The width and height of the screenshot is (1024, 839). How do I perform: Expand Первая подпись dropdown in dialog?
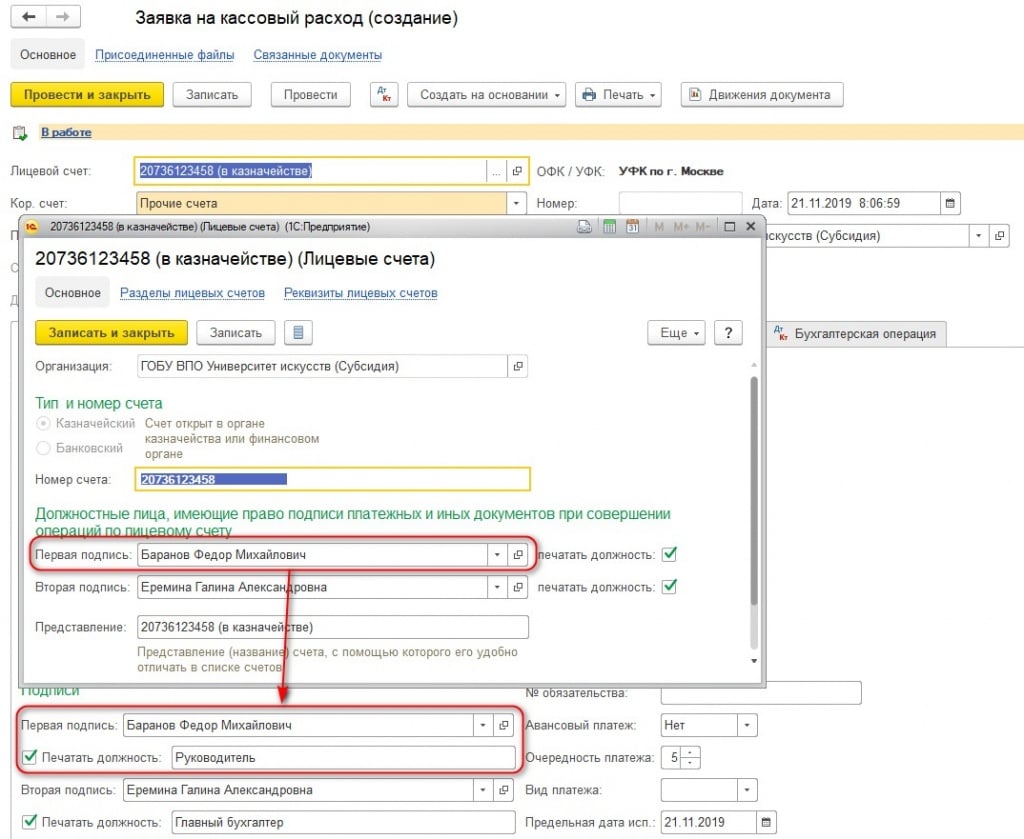pos(497,555)
